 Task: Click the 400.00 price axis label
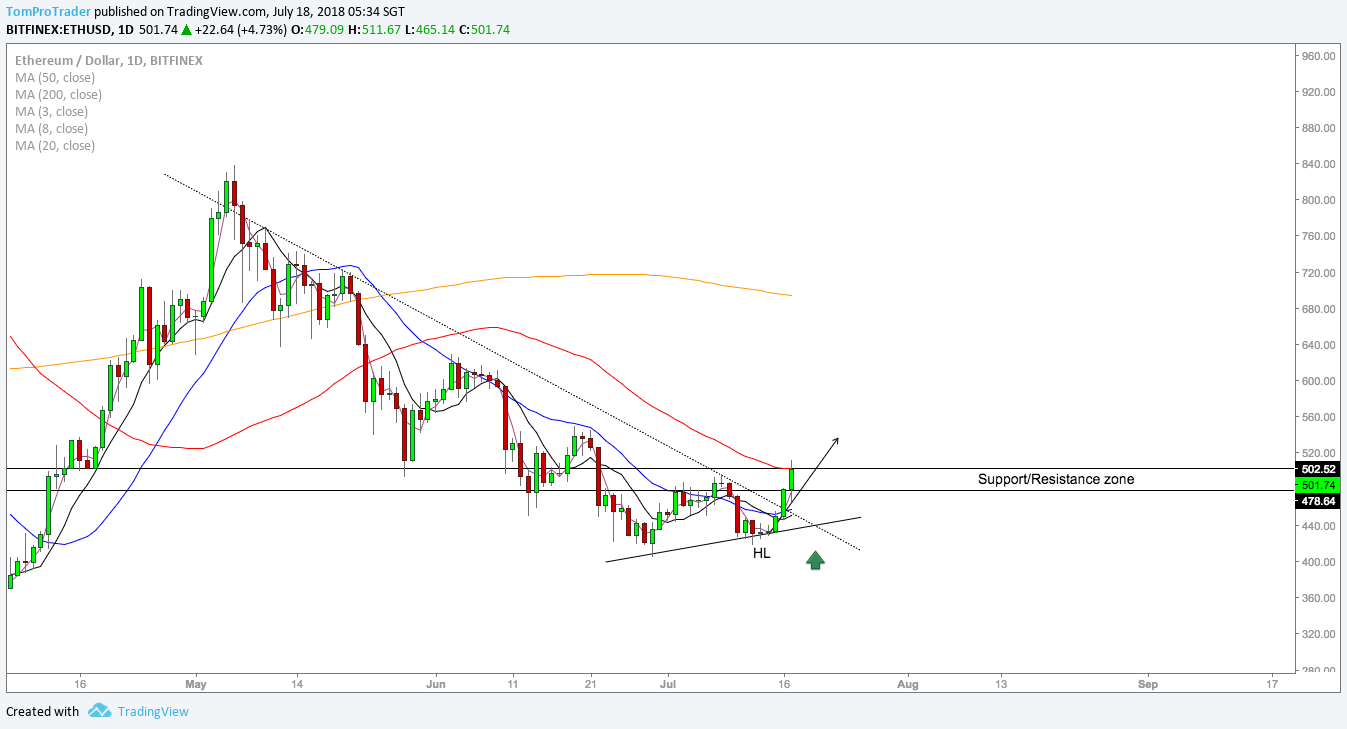point(1320,562)
